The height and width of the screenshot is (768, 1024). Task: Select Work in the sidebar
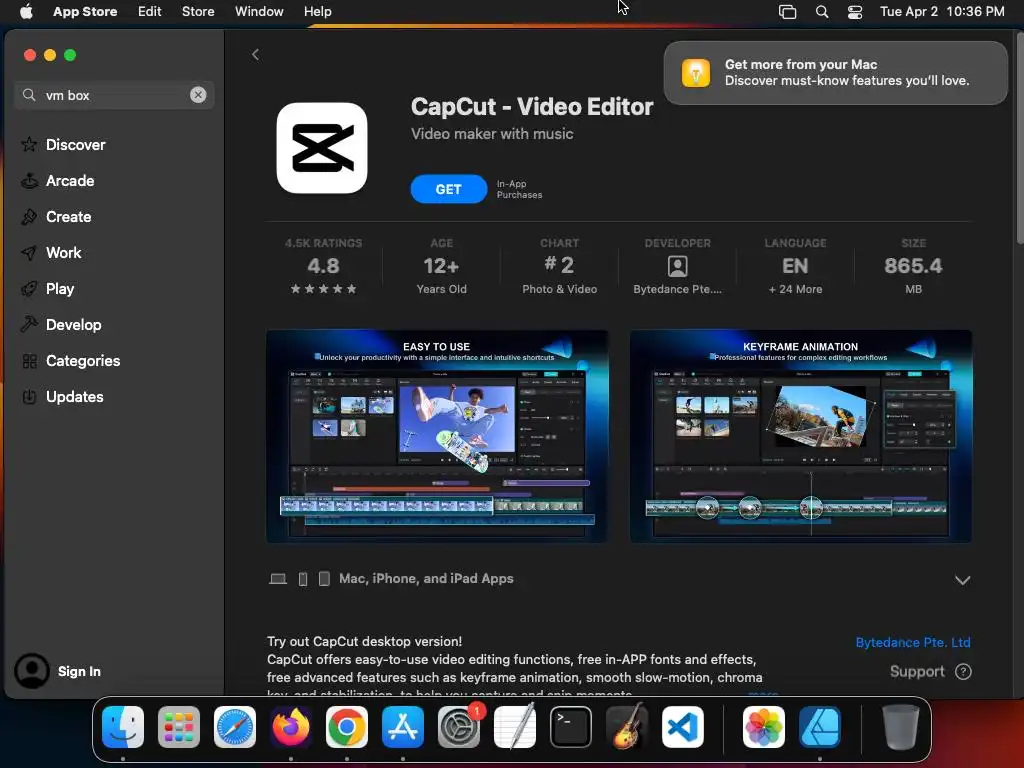tap(63, 253)
